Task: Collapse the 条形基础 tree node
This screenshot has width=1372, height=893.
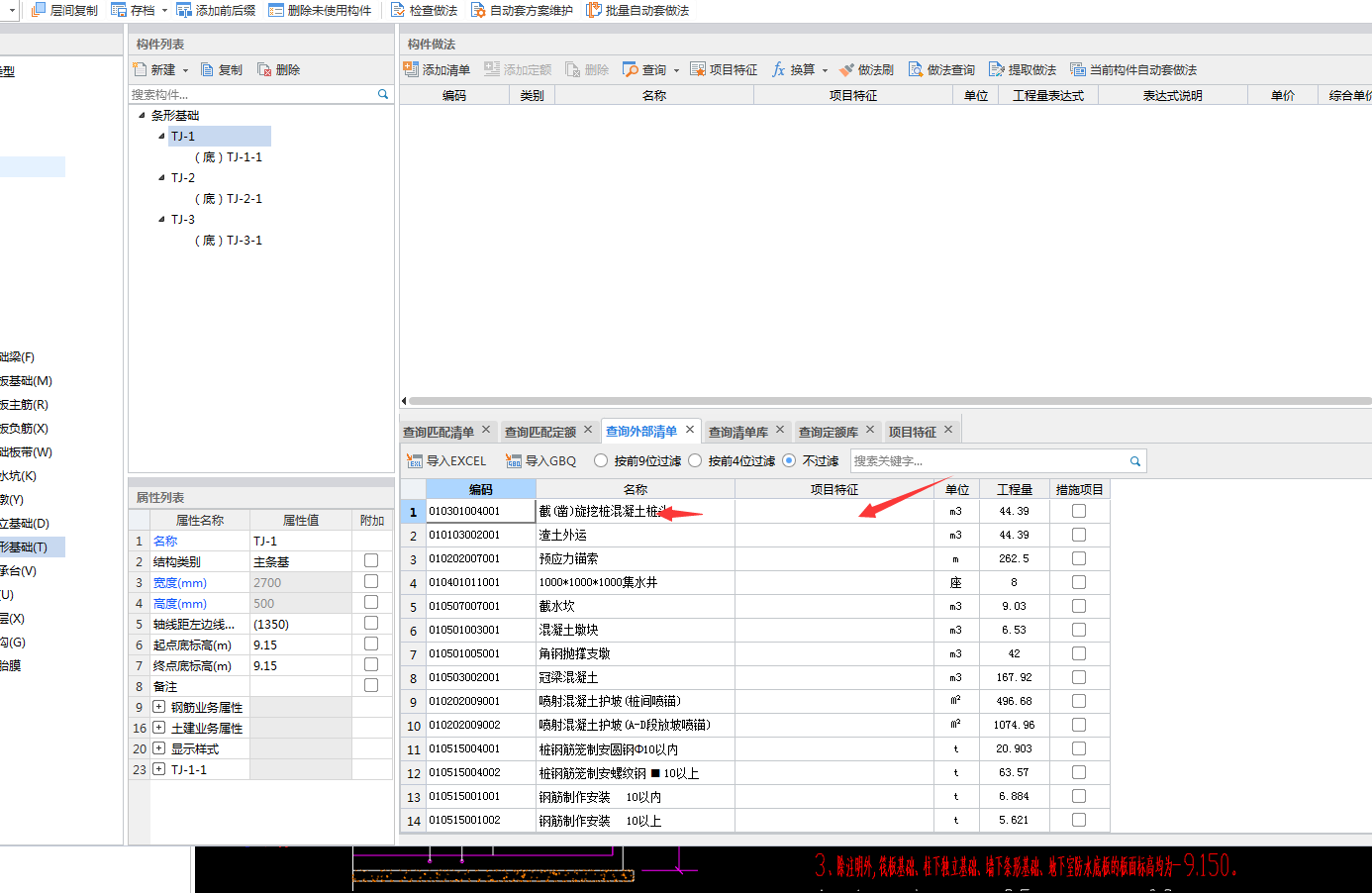Action: coord(142,115)
